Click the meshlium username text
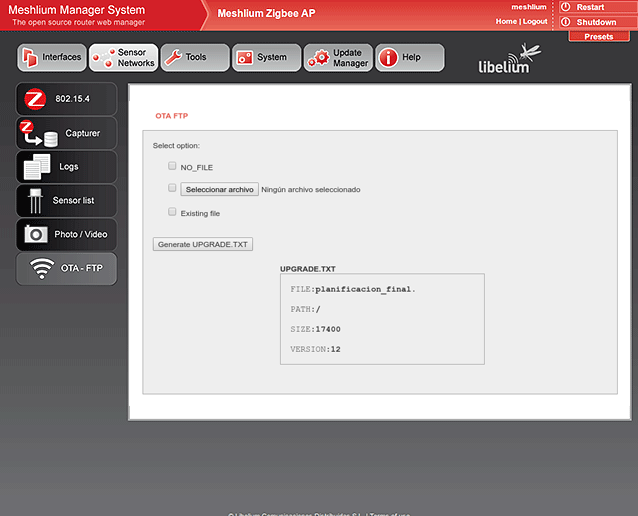The image size is (638, 516). pyautogui.click(x=529, y=7)
